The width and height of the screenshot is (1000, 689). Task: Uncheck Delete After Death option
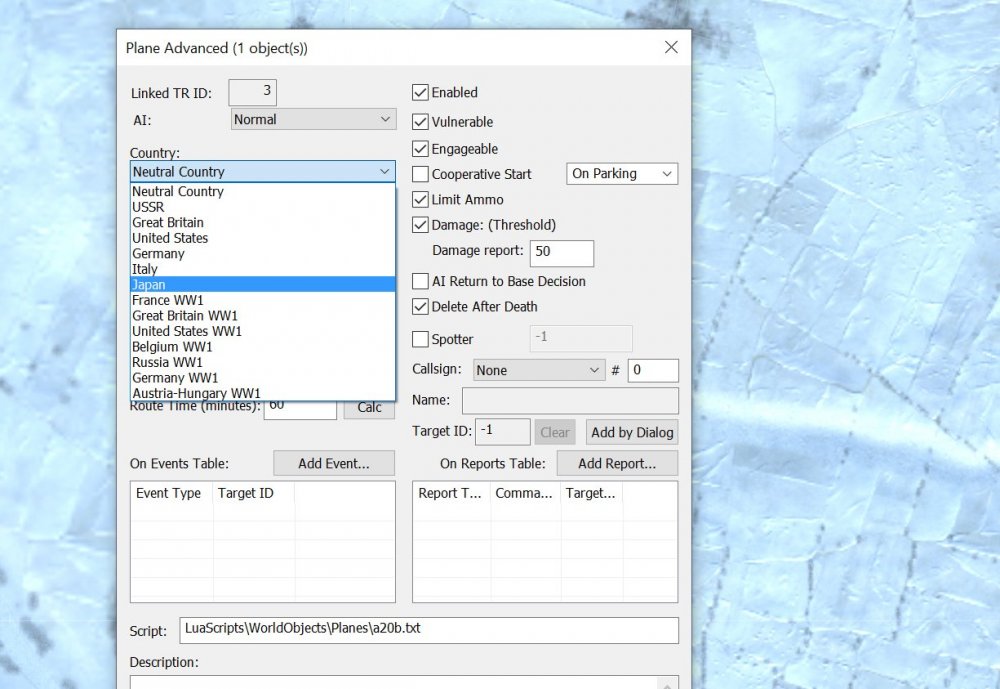(421, 307)
